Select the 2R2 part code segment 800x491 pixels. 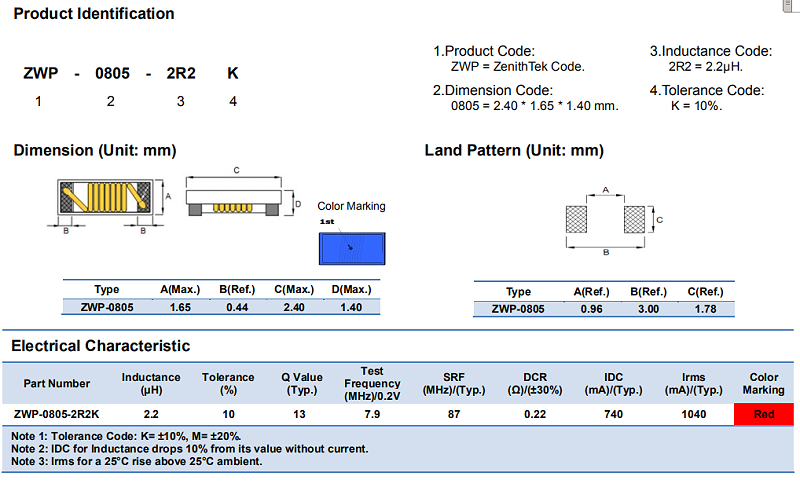(x=181, y=73)
